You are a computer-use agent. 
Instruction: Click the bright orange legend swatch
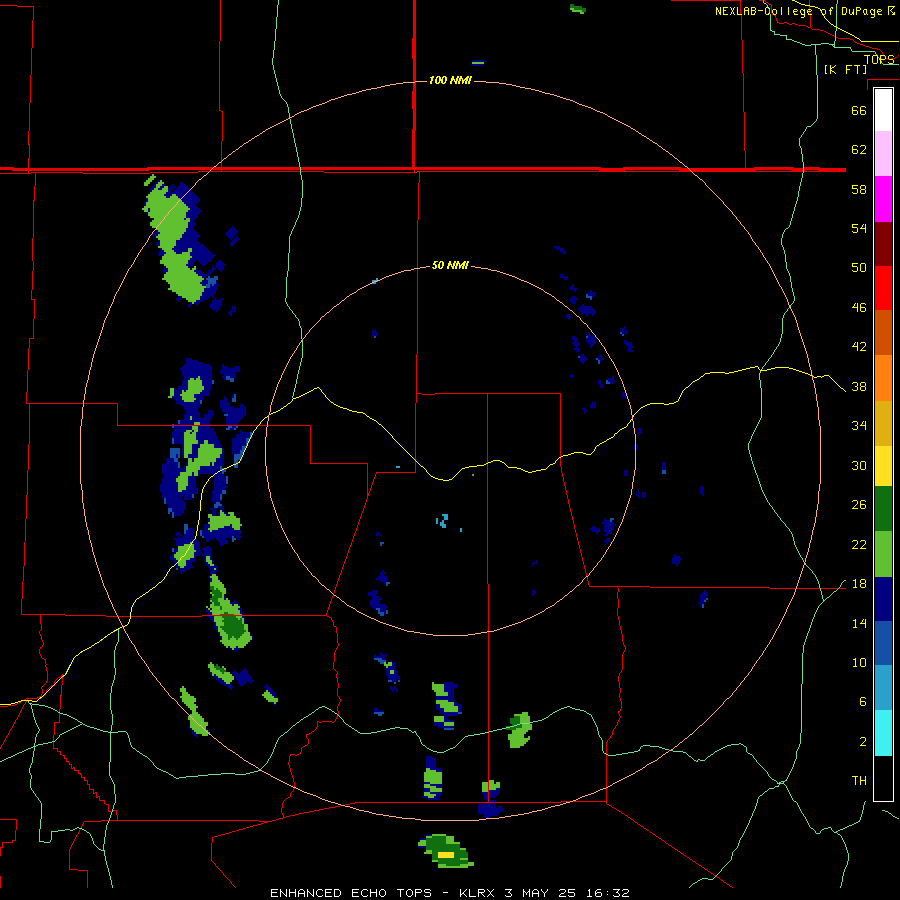(x=883, y=378)
